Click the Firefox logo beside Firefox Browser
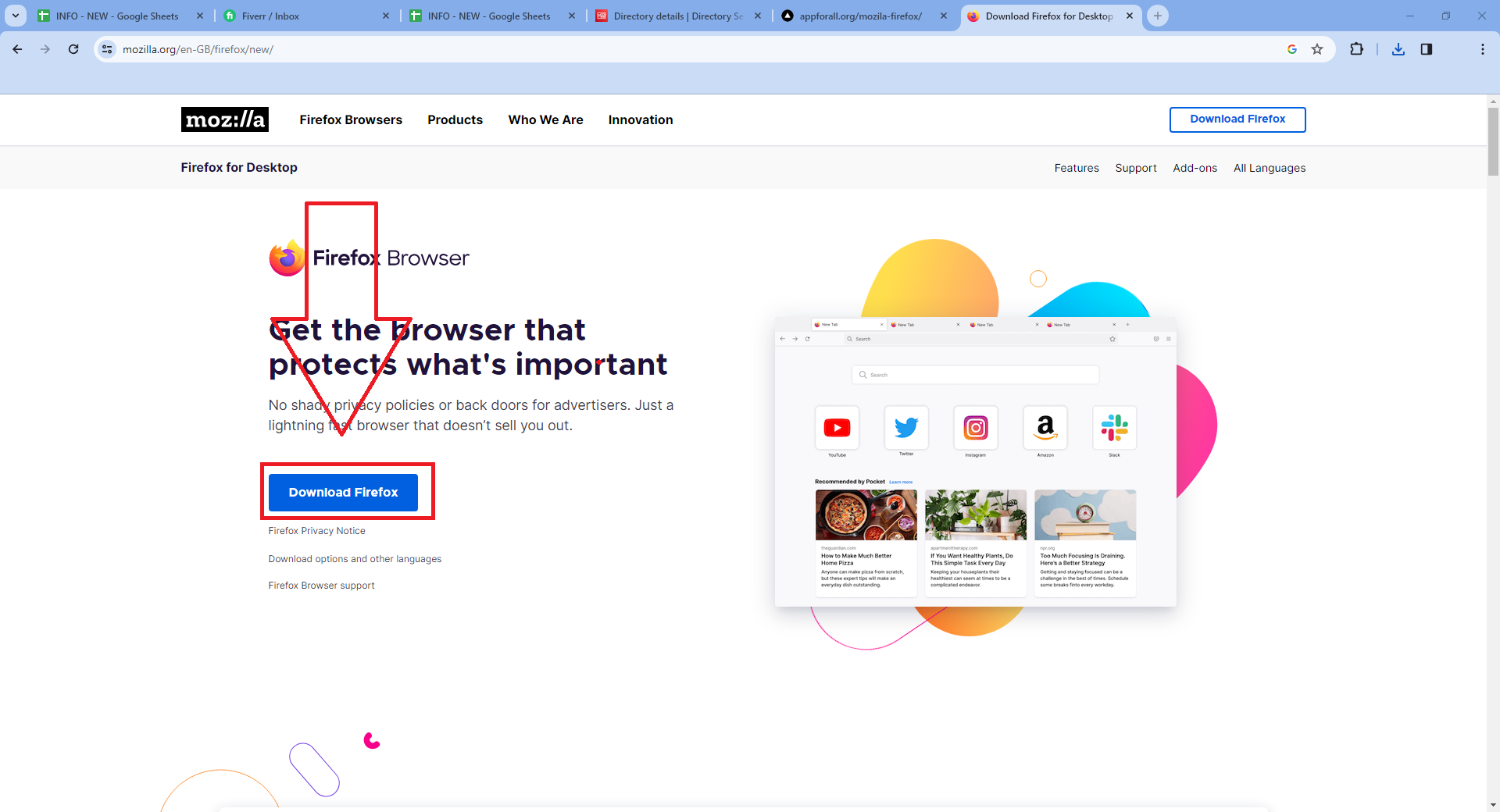This screenshot has height=812, width=1500. (x=287, y=258)
